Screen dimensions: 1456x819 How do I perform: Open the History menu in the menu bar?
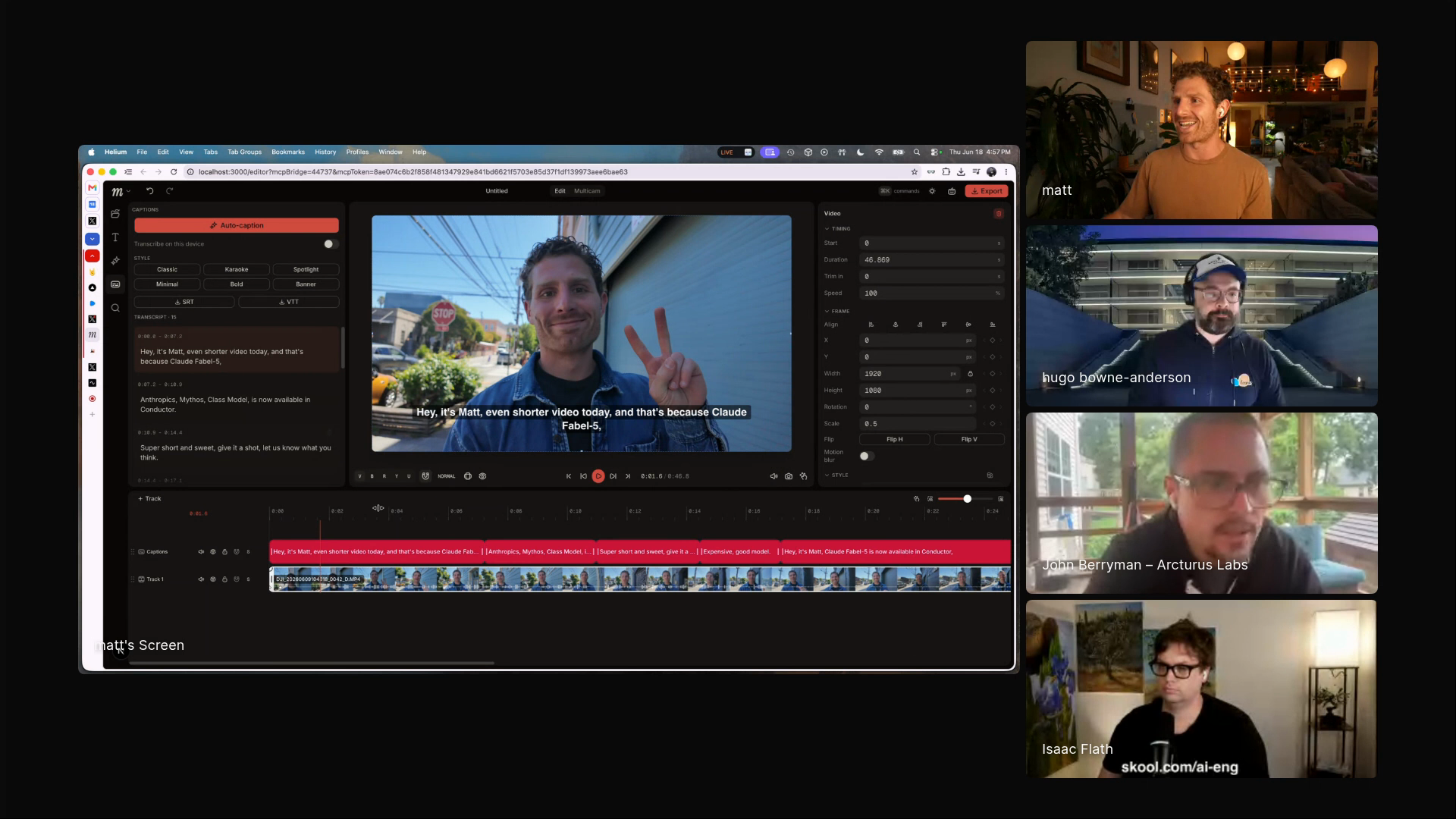(x=325, y=152)
